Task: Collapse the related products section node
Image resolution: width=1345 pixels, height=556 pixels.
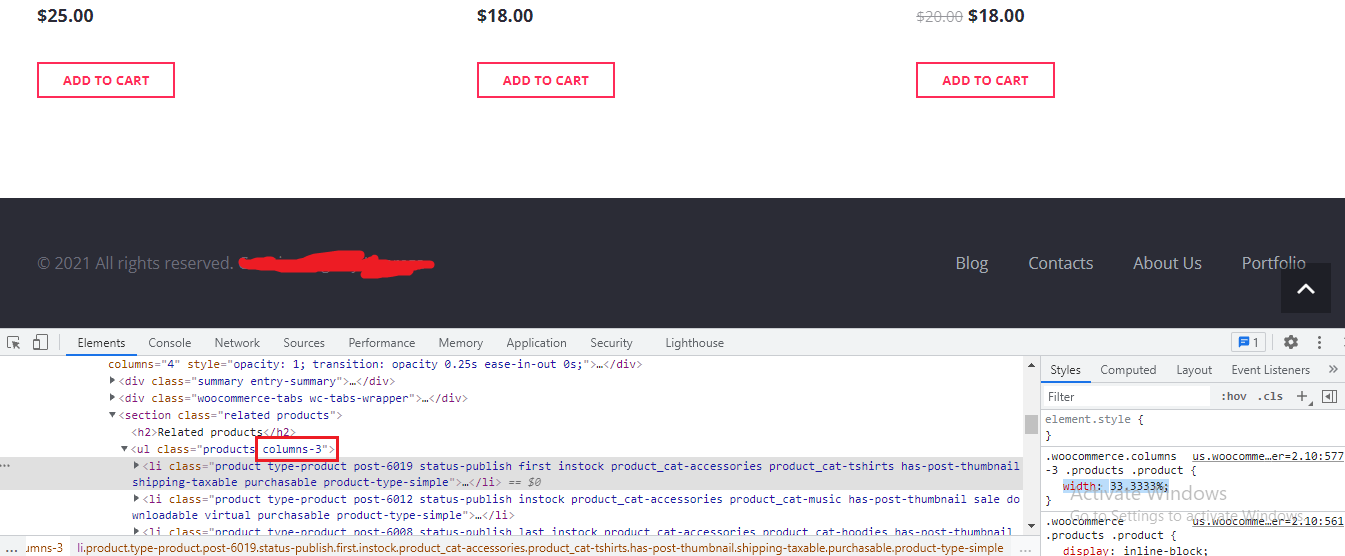Action: (112, 415)
